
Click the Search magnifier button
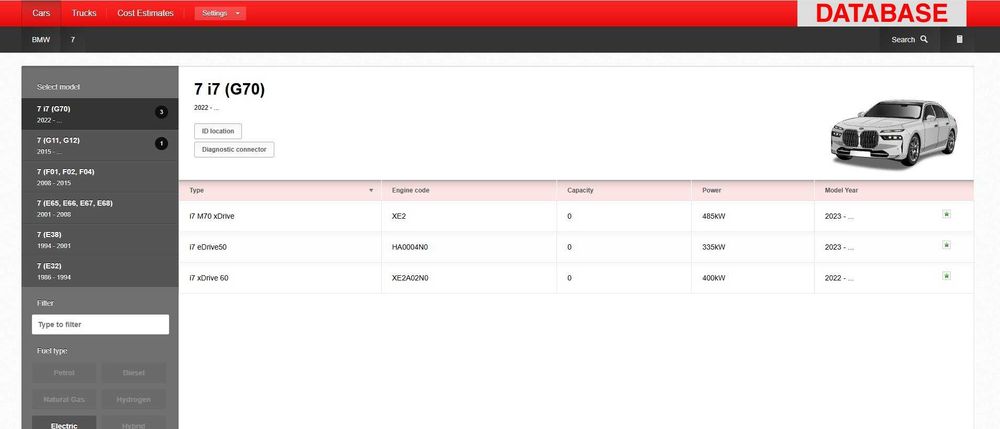tap(909, 40)
